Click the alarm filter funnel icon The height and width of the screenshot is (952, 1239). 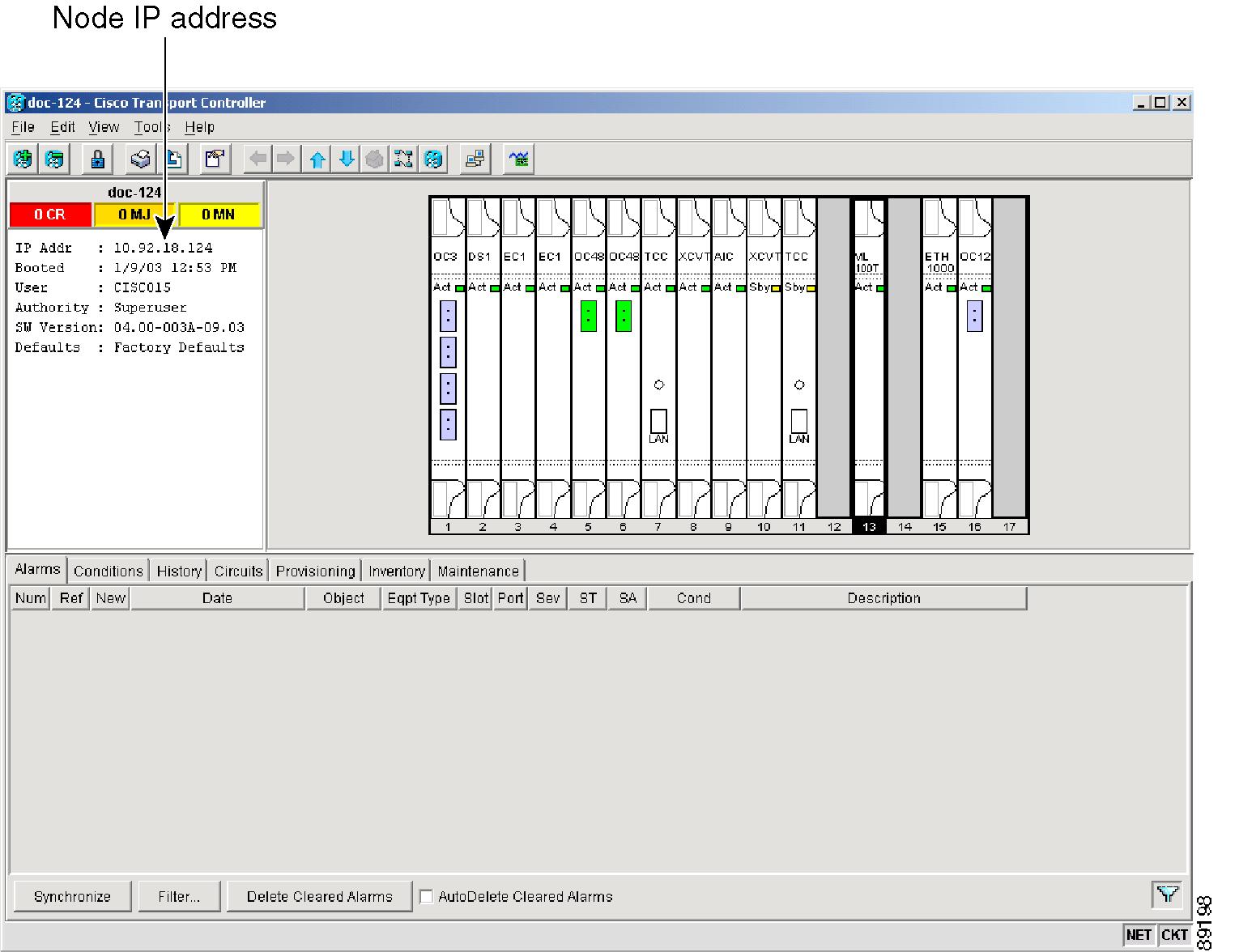click(x=1167, y=895)
